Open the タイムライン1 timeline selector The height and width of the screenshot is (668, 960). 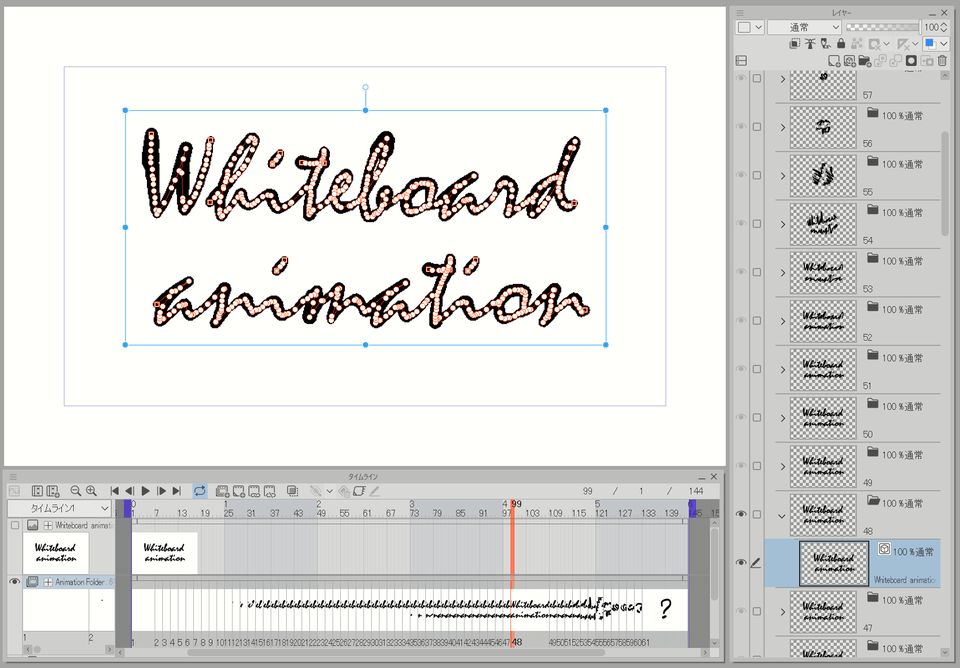[59, 508]
